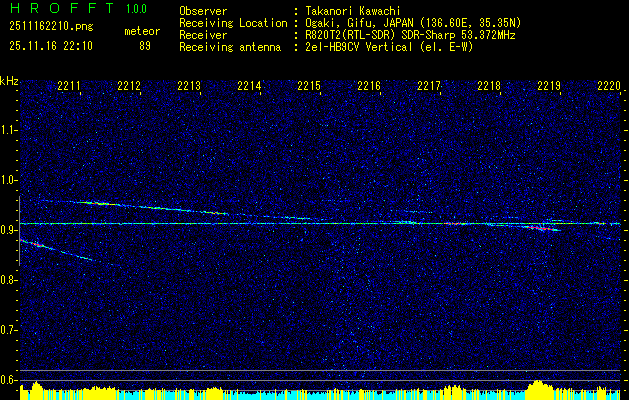Click the echo on the carrier line near 2217
This screenshot has height=400, width=629.
coord(457,223)
